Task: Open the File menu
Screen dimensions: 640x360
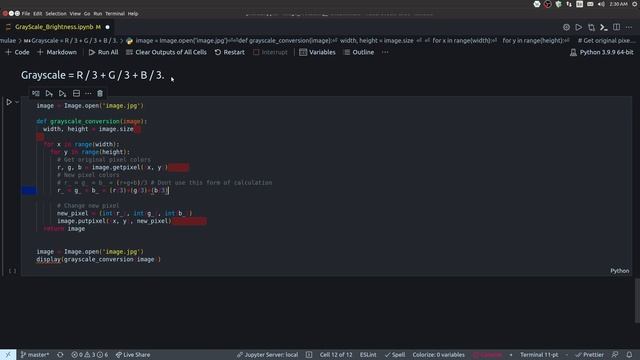Action: pyautogui.click(x=26, y=13)
